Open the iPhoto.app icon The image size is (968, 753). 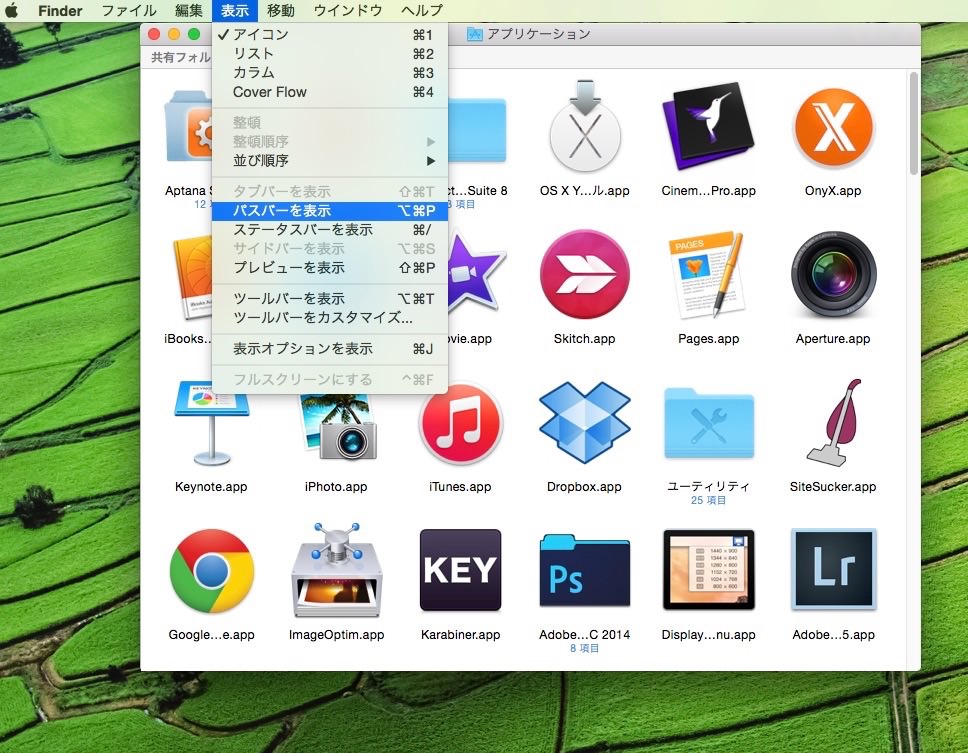click(x=337, y=427)
